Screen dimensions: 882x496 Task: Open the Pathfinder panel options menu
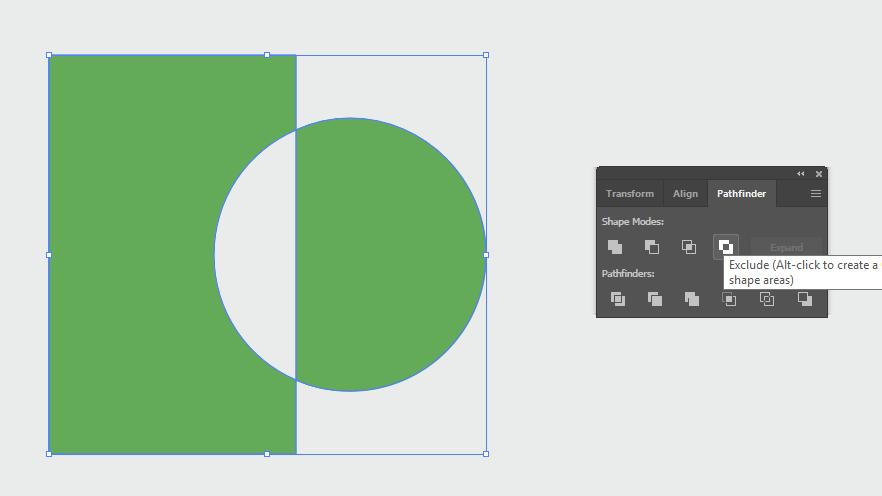coord(816,193)
